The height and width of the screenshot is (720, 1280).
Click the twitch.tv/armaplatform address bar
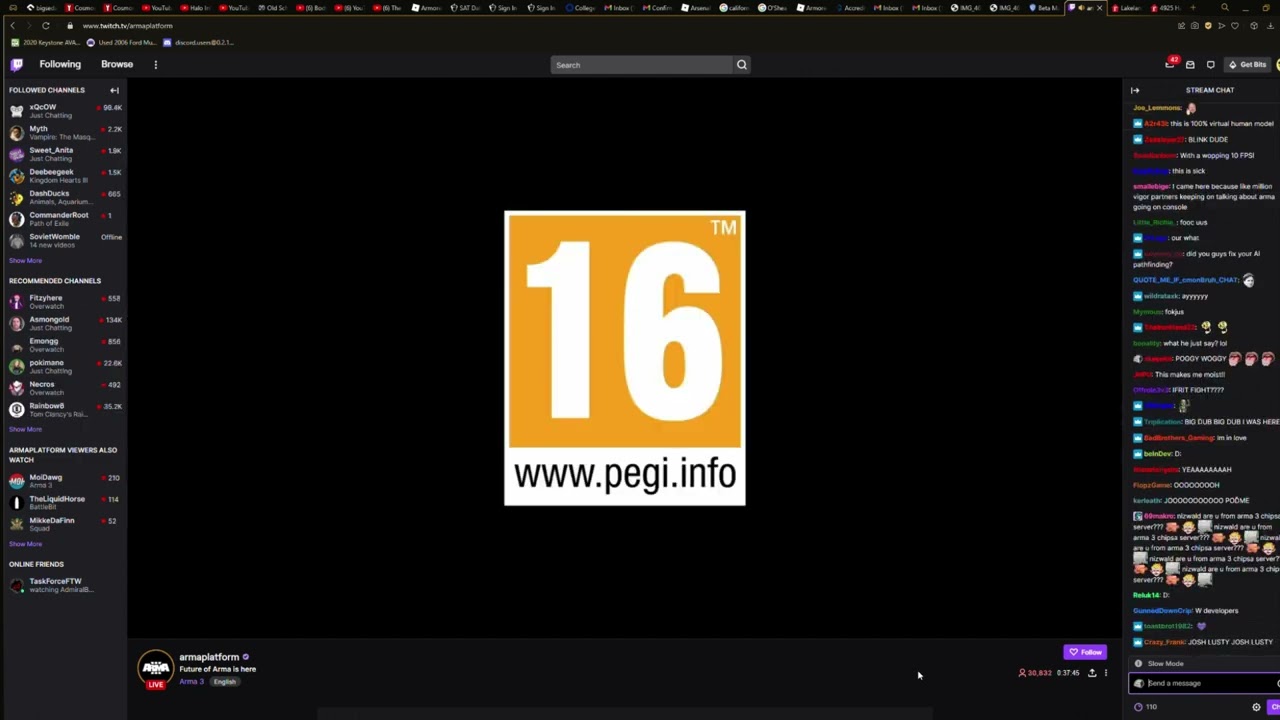click(x=128, y=26)
